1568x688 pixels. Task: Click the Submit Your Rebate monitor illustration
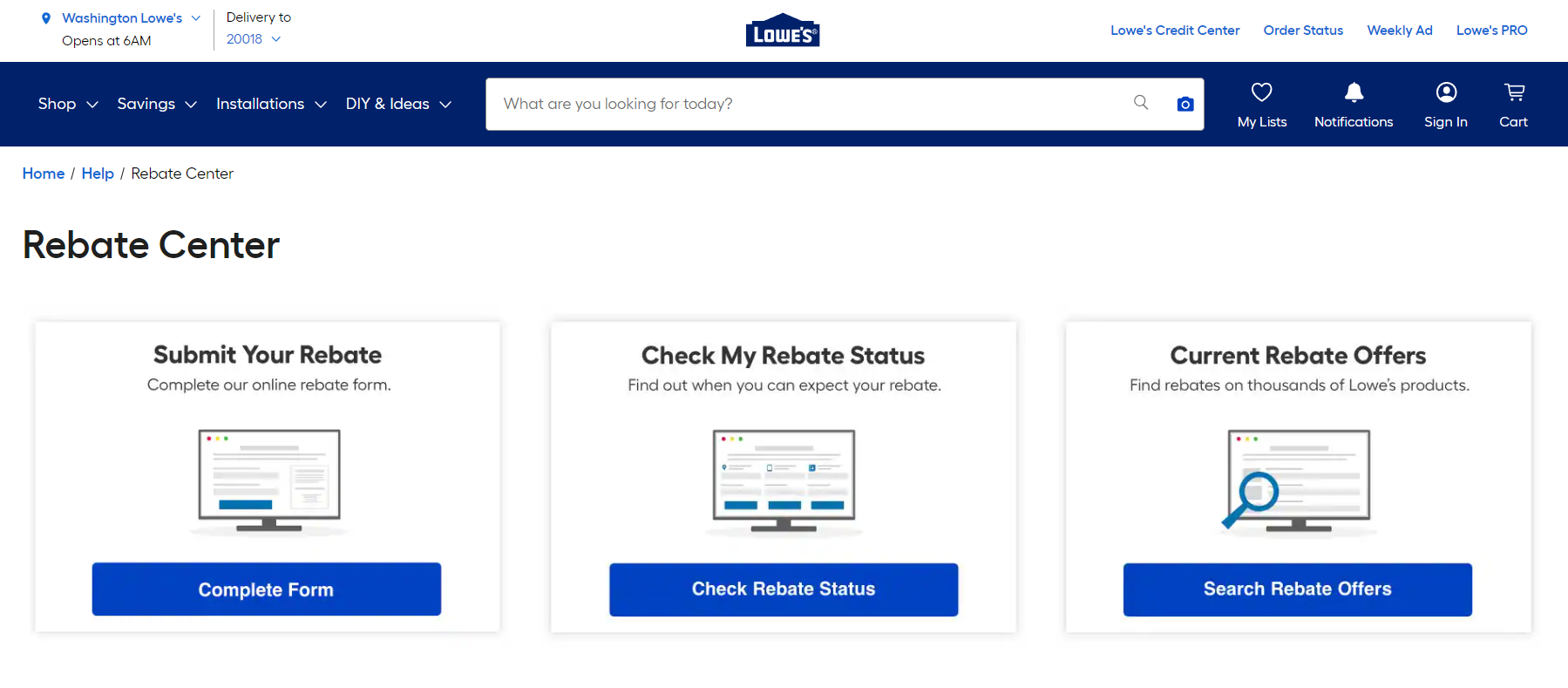268,481
